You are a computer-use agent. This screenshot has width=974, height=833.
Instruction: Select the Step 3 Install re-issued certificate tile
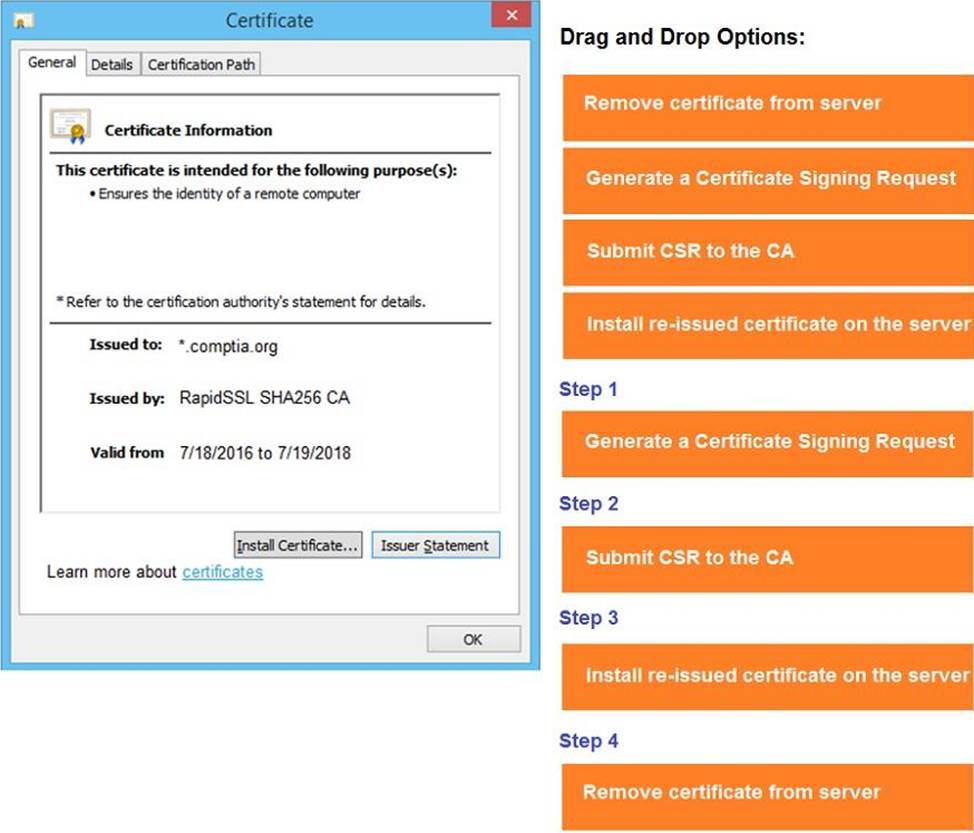point(767,676)
